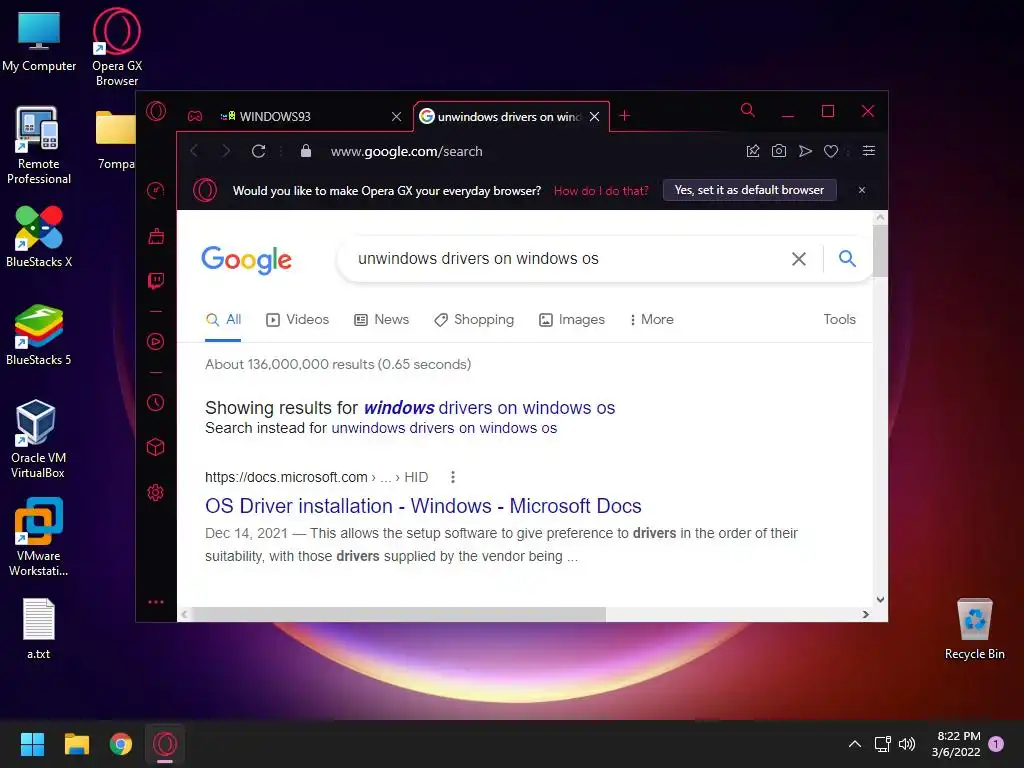Open GX Cleaner icon in sidebar
1024x768 pixels.
(155, 236)
